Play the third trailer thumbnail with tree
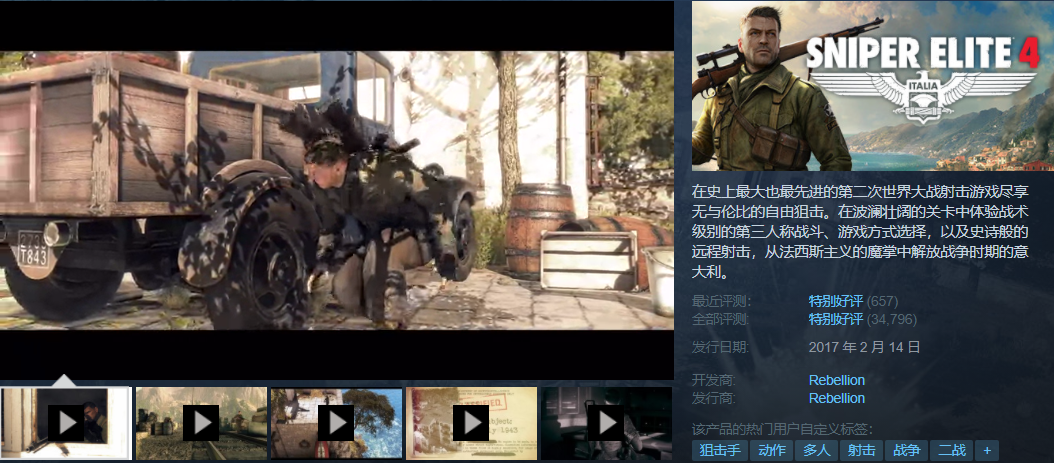 336,423
